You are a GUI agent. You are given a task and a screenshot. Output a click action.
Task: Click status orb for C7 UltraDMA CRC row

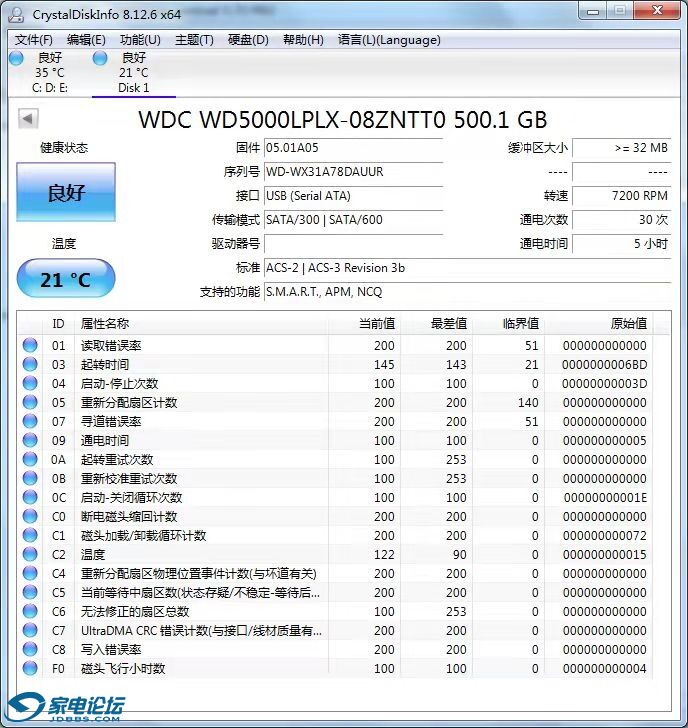[x=30, y=630]
